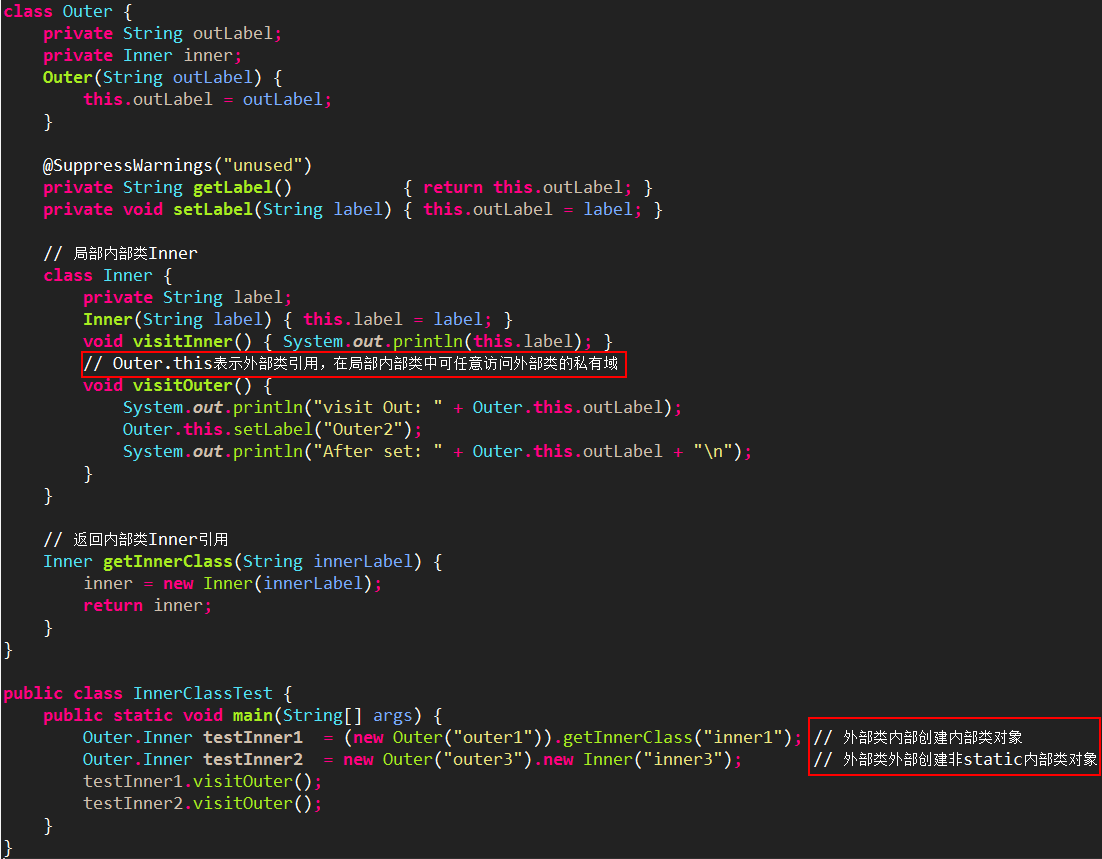The image size is (1102, 859).
Task: Click the 'return inner;' statement
Action: 148,605
